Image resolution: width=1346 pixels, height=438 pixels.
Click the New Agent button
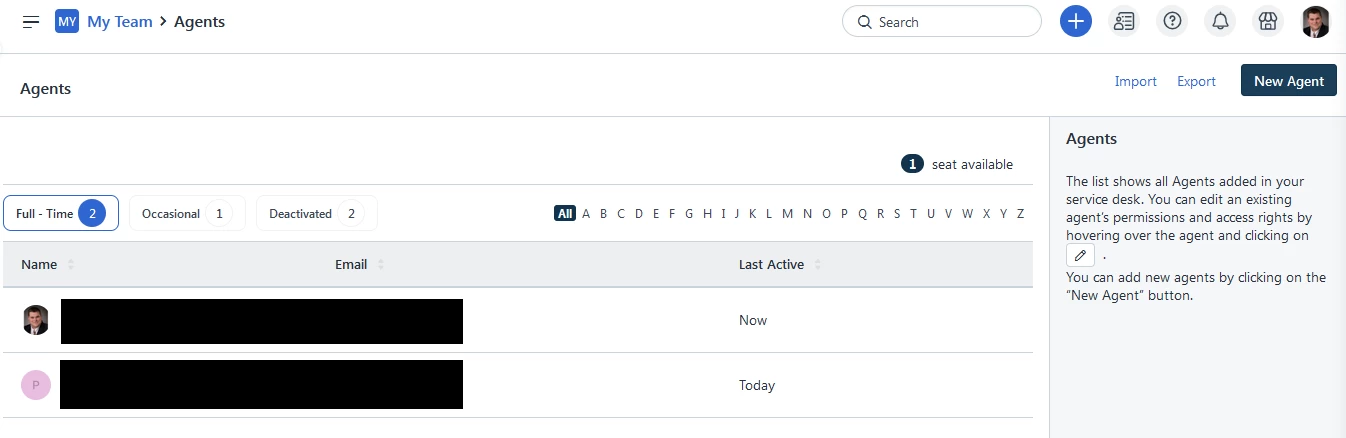1289,81
